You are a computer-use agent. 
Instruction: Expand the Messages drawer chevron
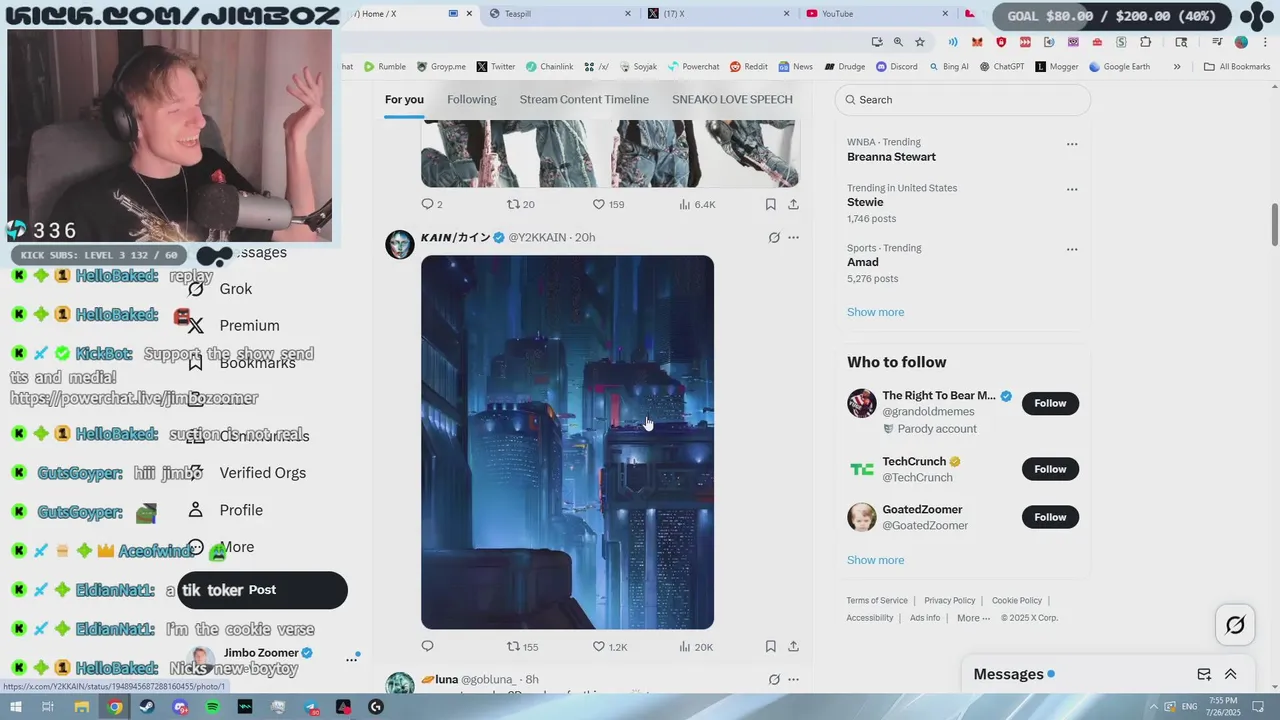coord(1231,675)
